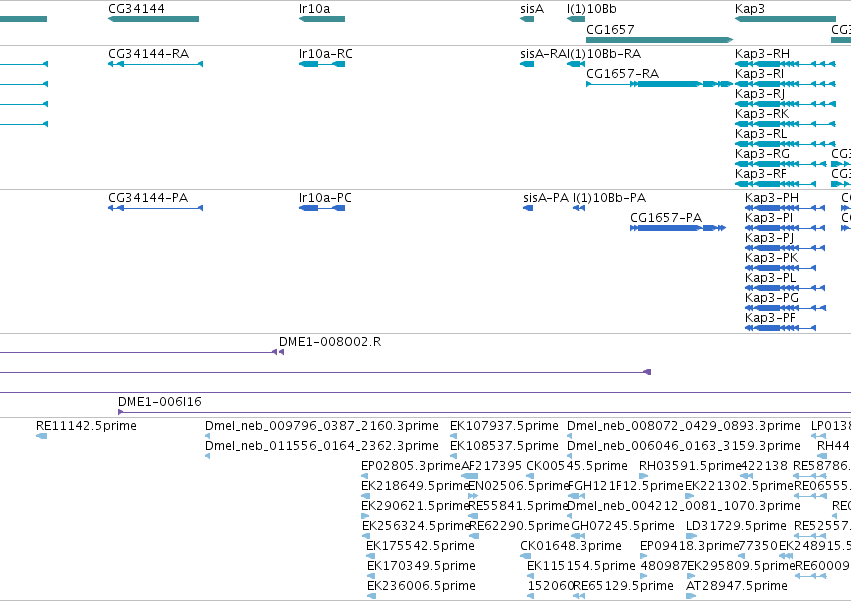
Task: Click the l(1)10Bb gene label
Action: (592, 9)
